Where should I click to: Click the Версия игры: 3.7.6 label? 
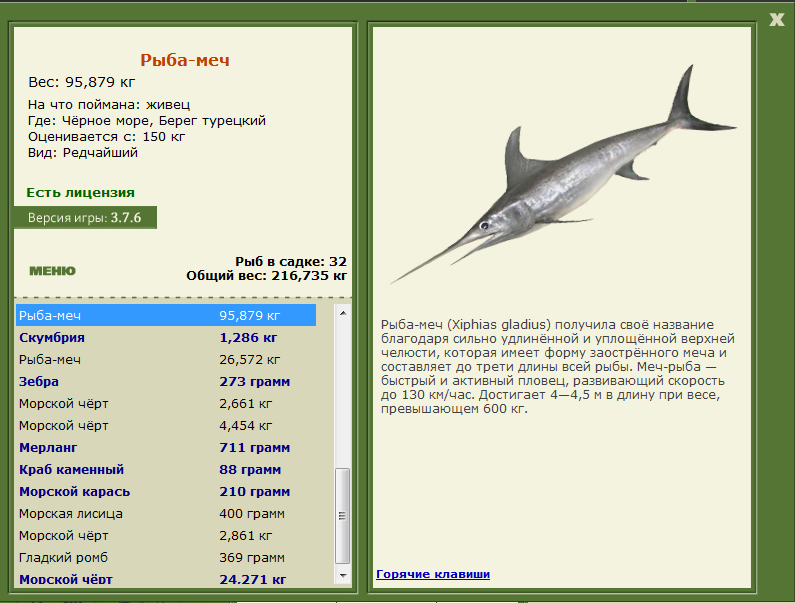coord(85,218)
